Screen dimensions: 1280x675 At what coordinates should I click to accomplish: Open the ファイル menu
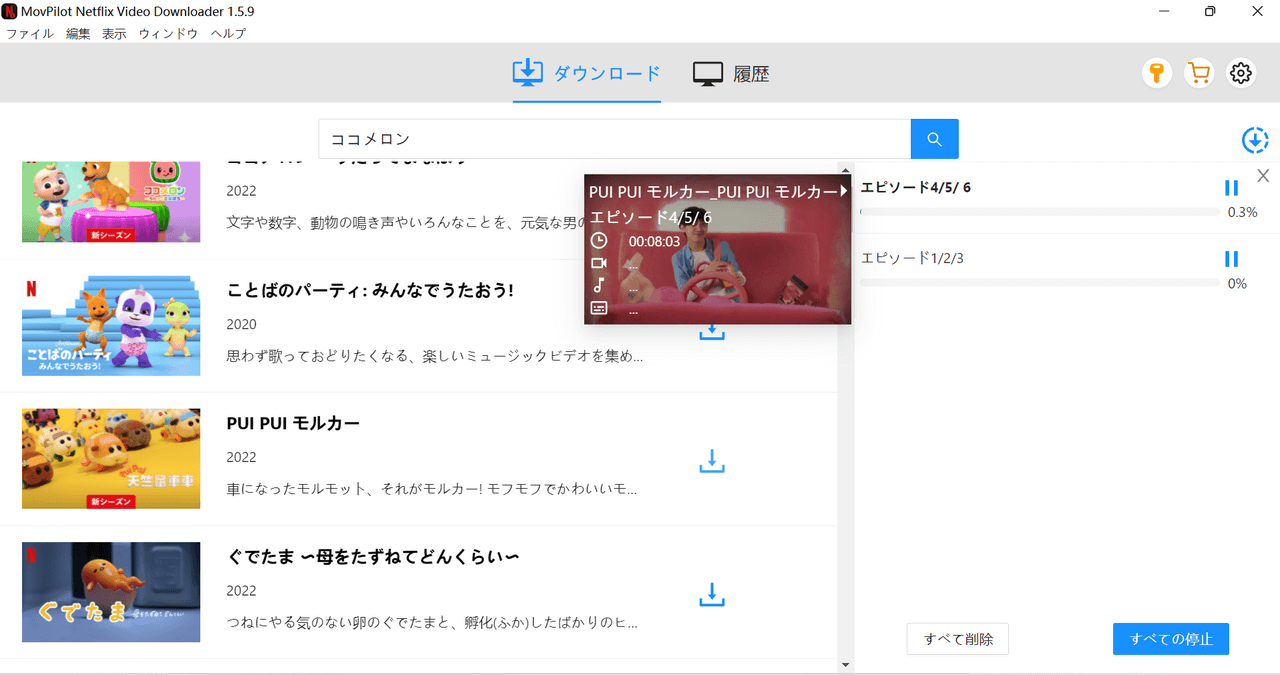(x=30, y=33)
